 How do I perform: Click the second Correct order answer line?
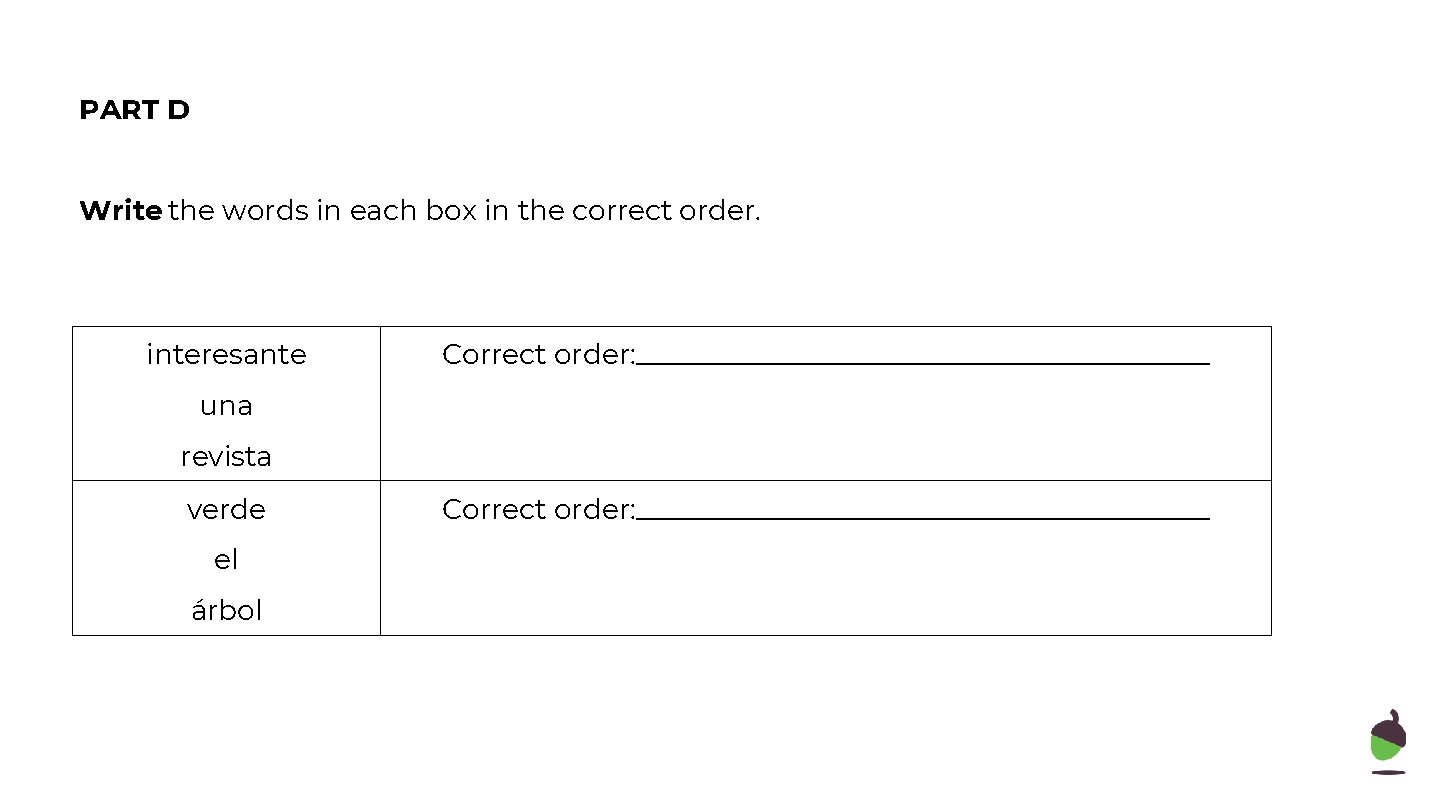coord(923,519)
